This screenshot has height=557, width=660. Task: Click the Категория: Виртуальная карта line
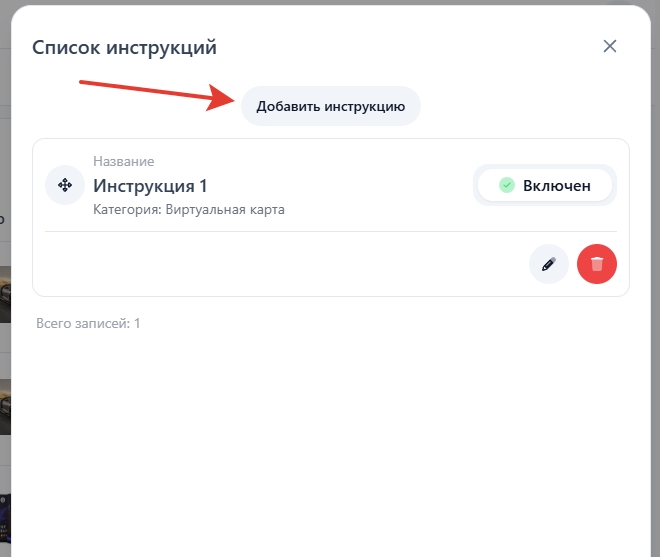click(189, 210)
